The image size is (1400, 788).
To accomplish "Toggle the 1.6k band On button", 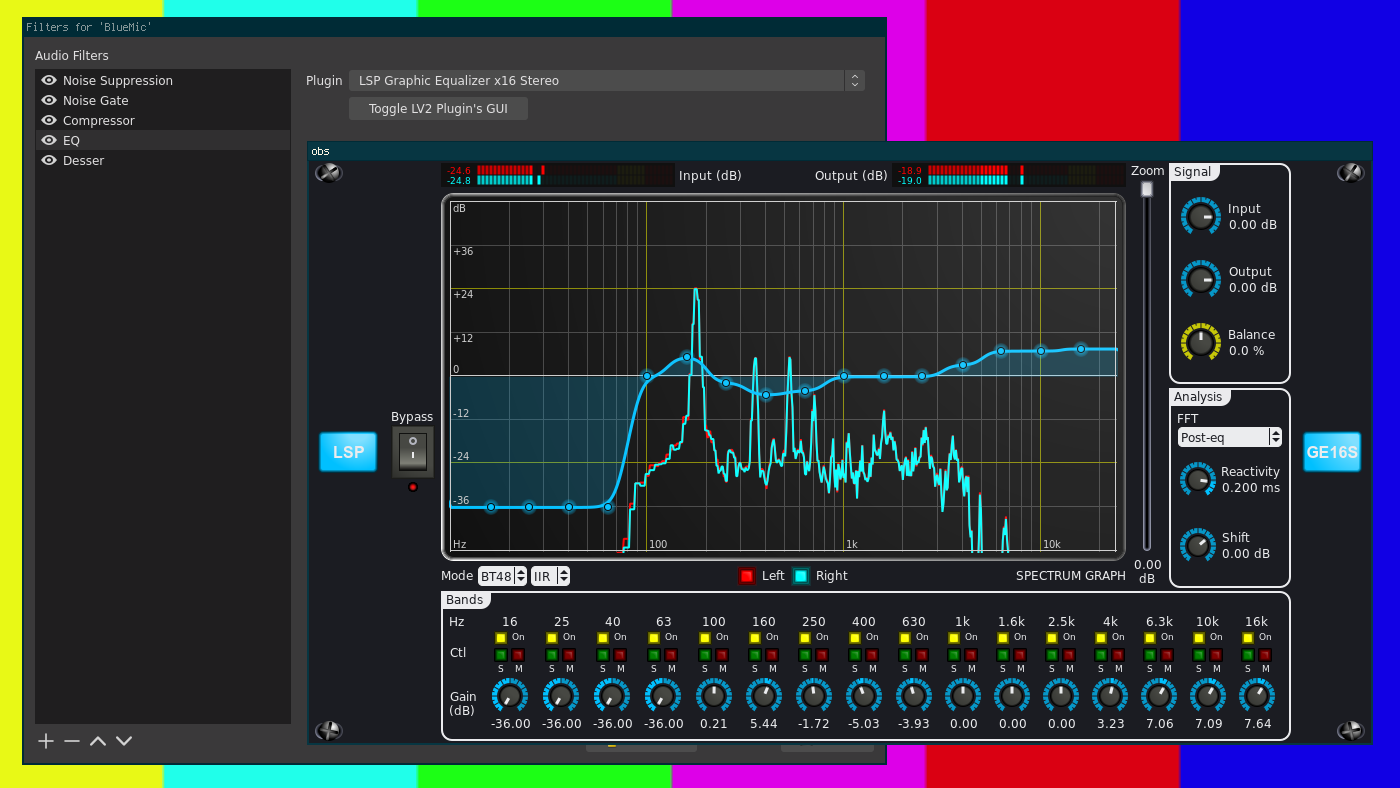I will (x=1003, y=638).
